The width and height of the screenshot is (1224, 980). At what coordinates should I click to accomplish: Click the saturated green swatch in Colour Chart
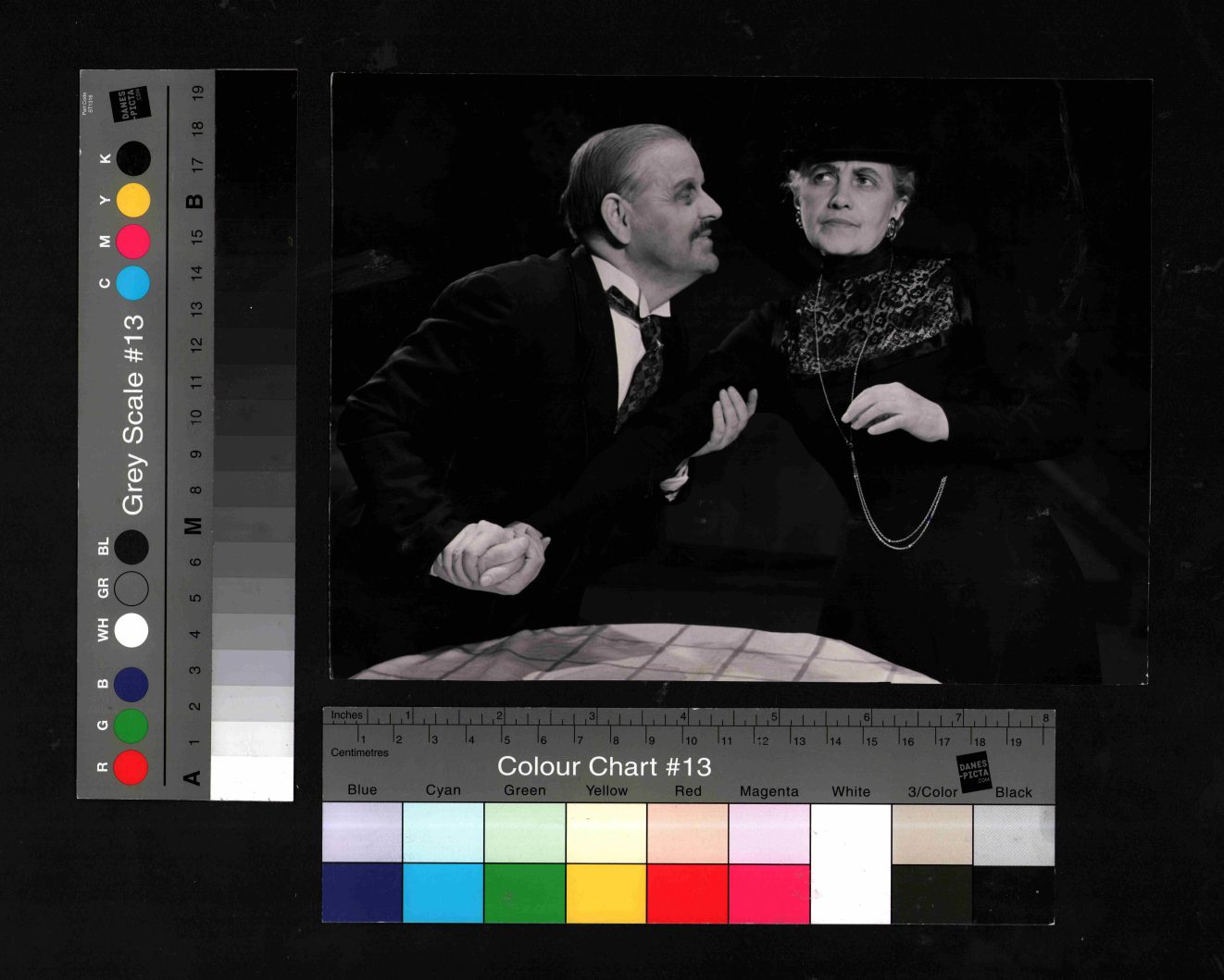(525, 893)
